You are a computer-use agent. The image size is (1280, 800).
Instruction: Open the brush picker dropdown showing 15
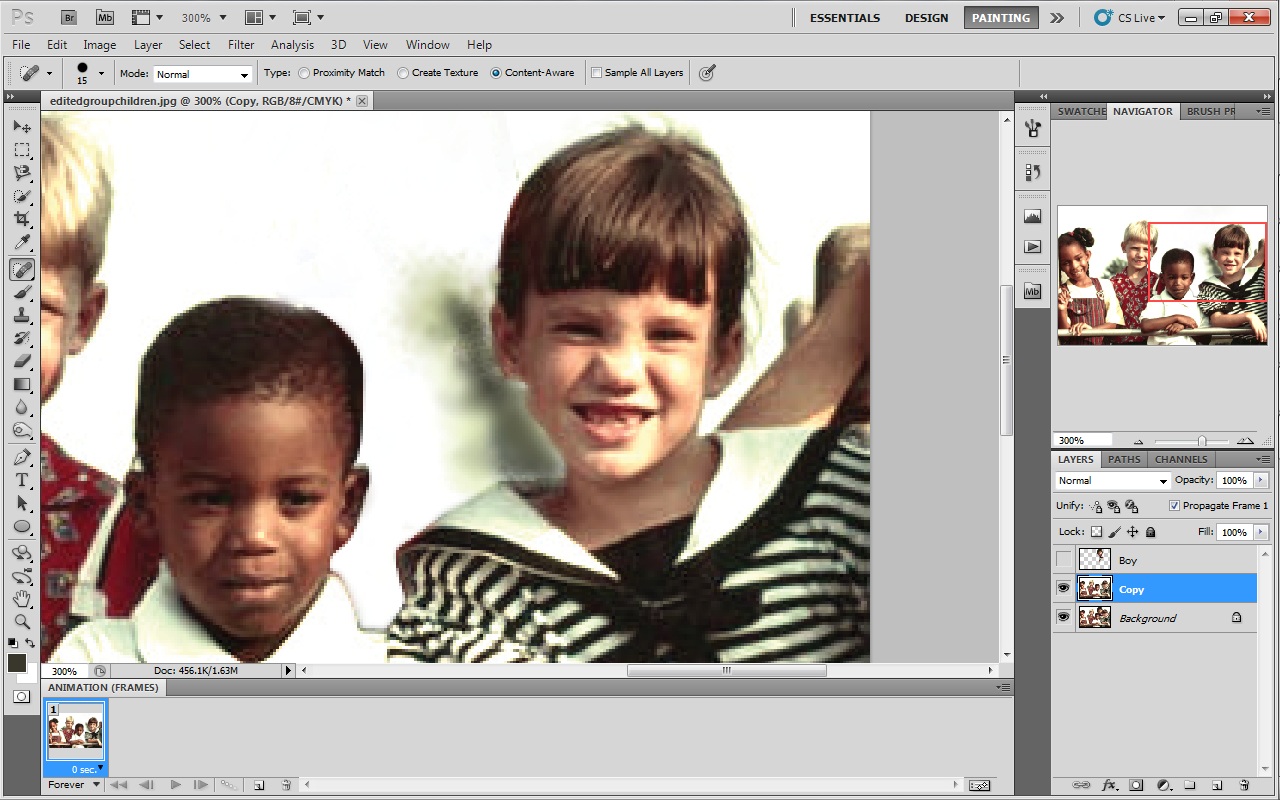(101, 73)
